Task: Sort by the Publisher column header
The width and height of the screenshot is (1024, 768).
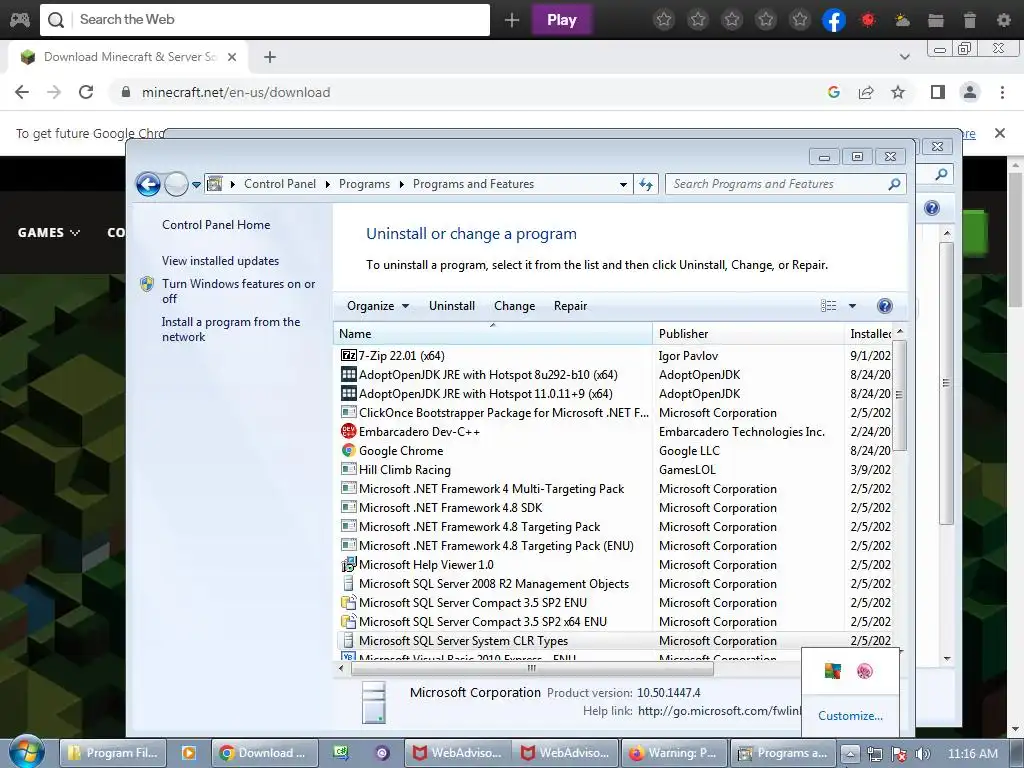Action: tap(748, 334)
